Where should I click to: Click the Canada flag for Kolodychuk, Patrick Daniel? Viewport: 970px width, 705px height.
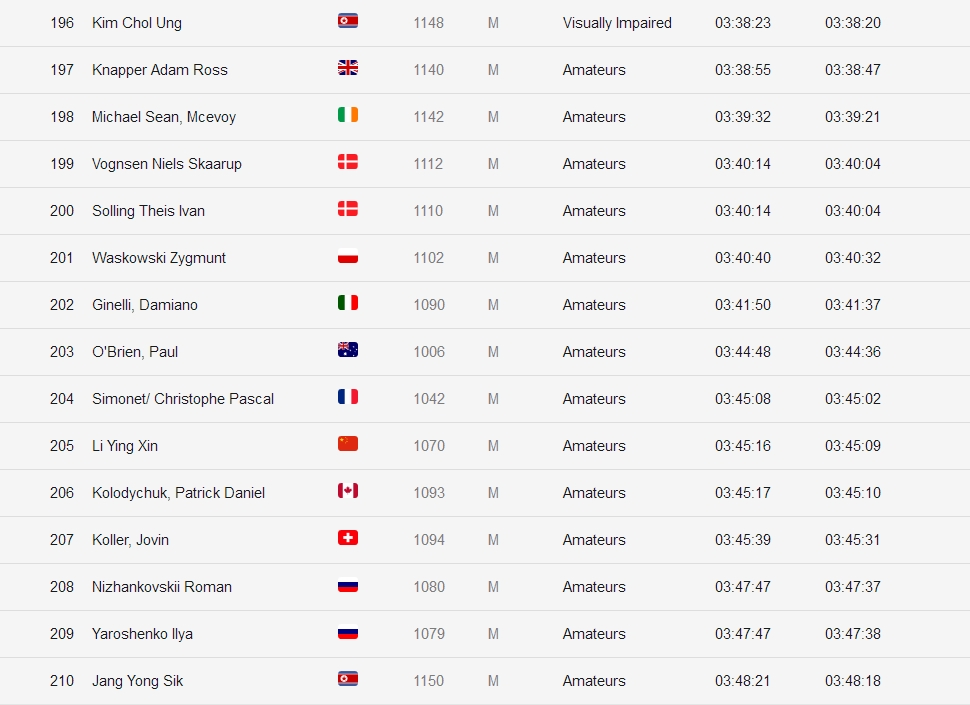(x=348, y=491)
